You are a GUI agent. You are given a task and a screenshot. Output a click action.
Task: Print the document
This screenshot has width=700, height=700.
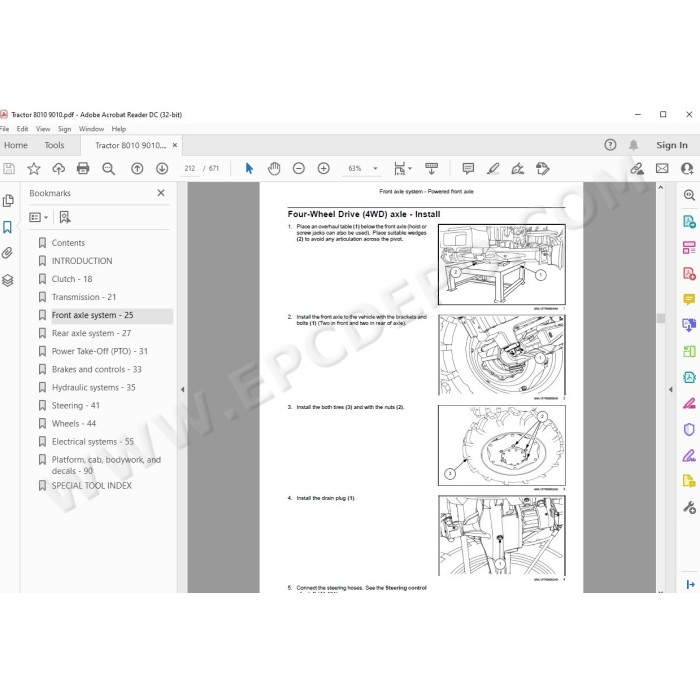pos(83,168)
